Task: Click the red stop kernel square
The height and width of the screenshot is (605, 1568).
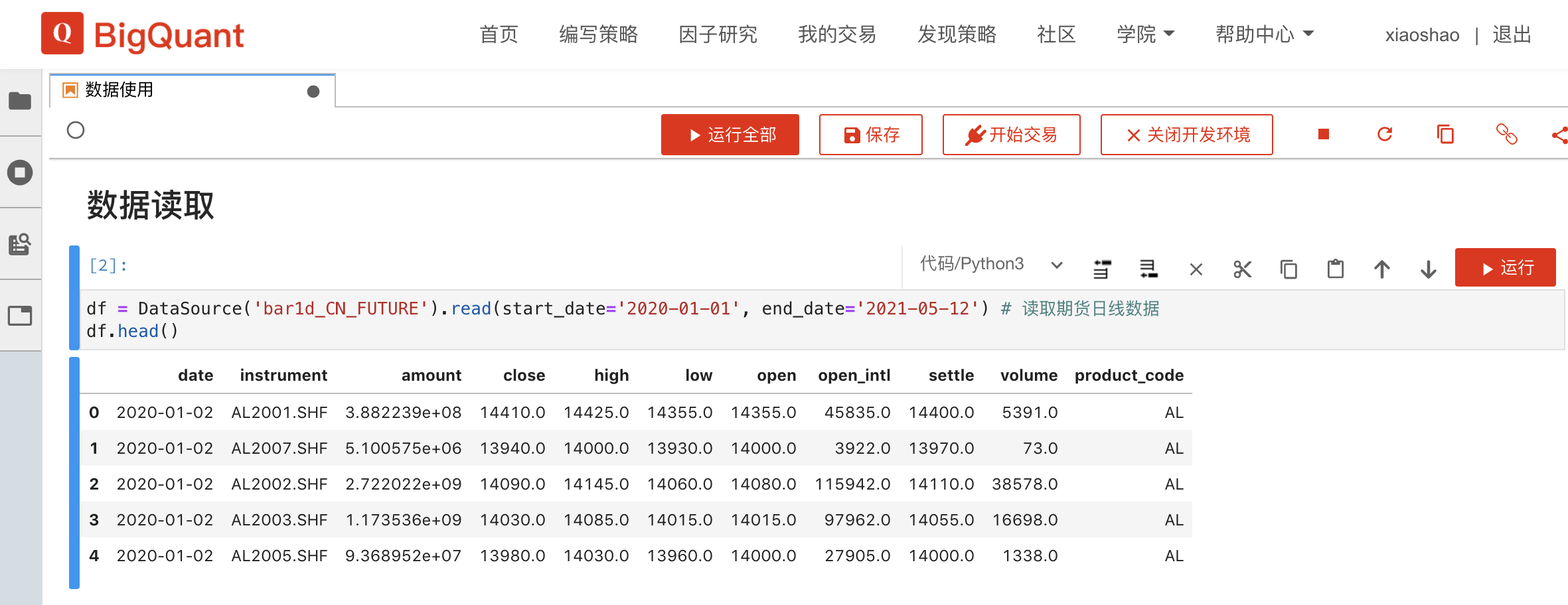Action: [x=1323, y=135]
